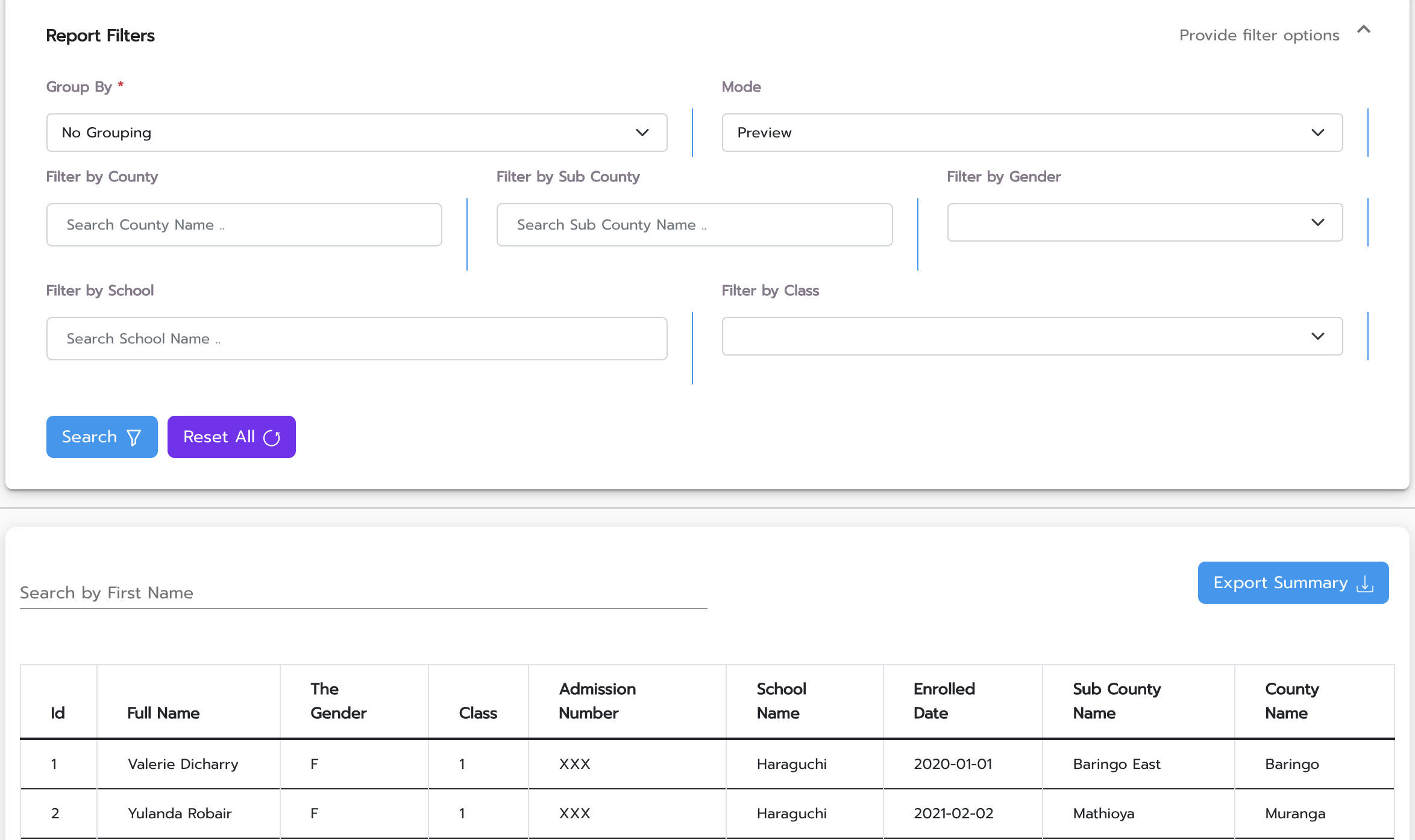Click the Provide filter options text

(x=1259, y=36)
